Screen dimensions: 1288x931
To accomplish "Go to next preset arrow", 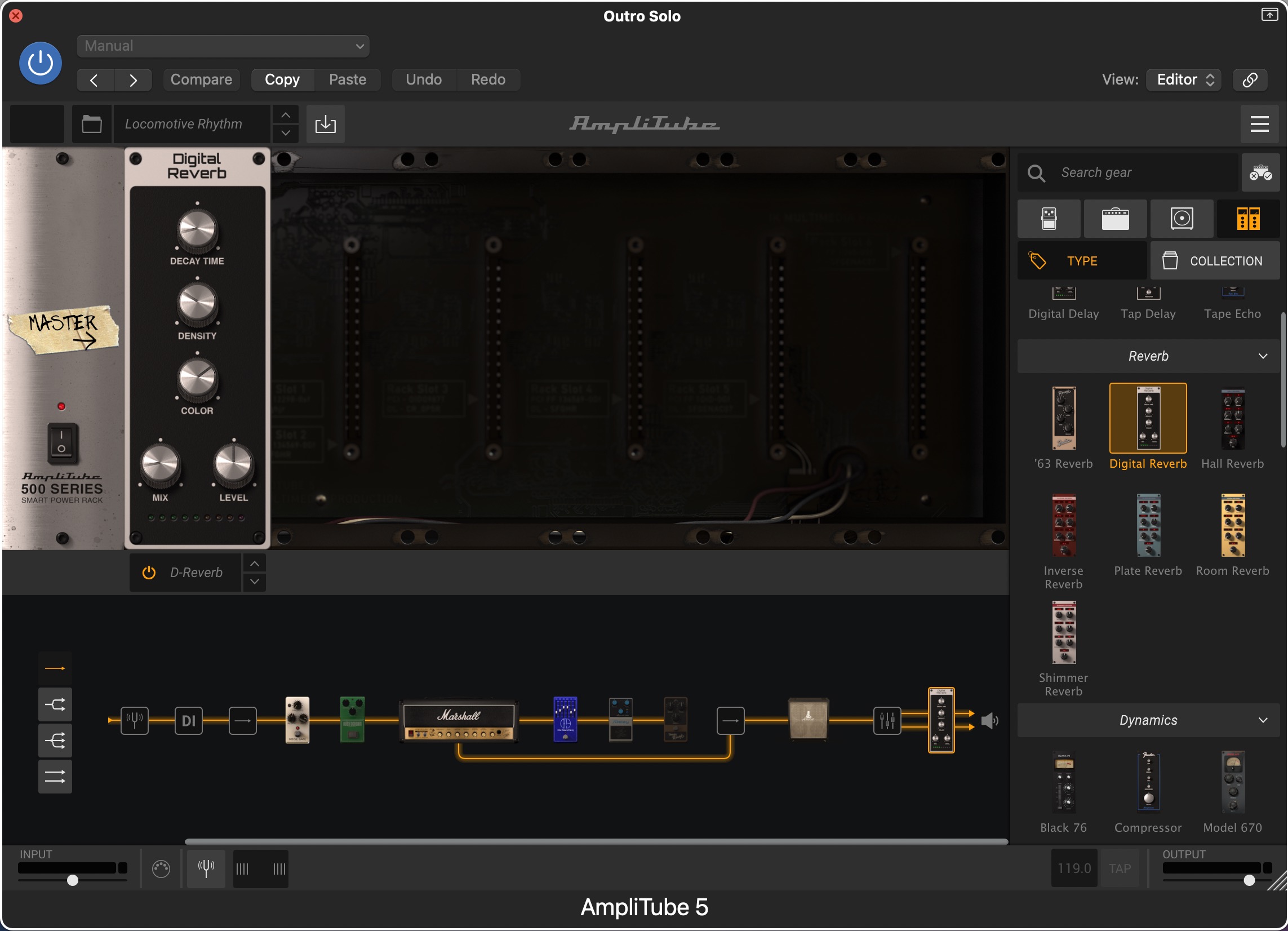I will pyautogui.click(x=133, y=80).
